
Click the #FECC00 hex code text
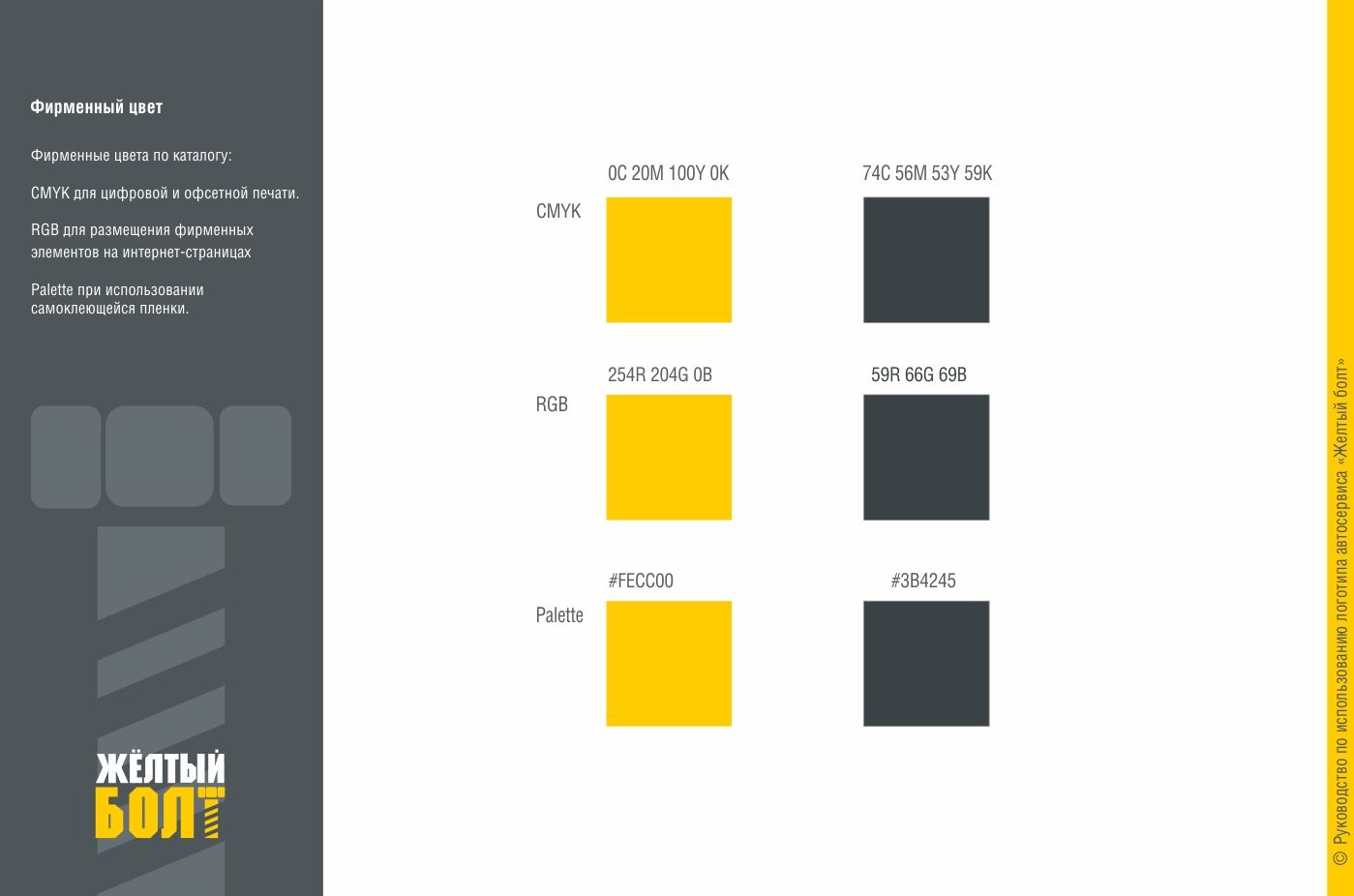coord(641,581)
